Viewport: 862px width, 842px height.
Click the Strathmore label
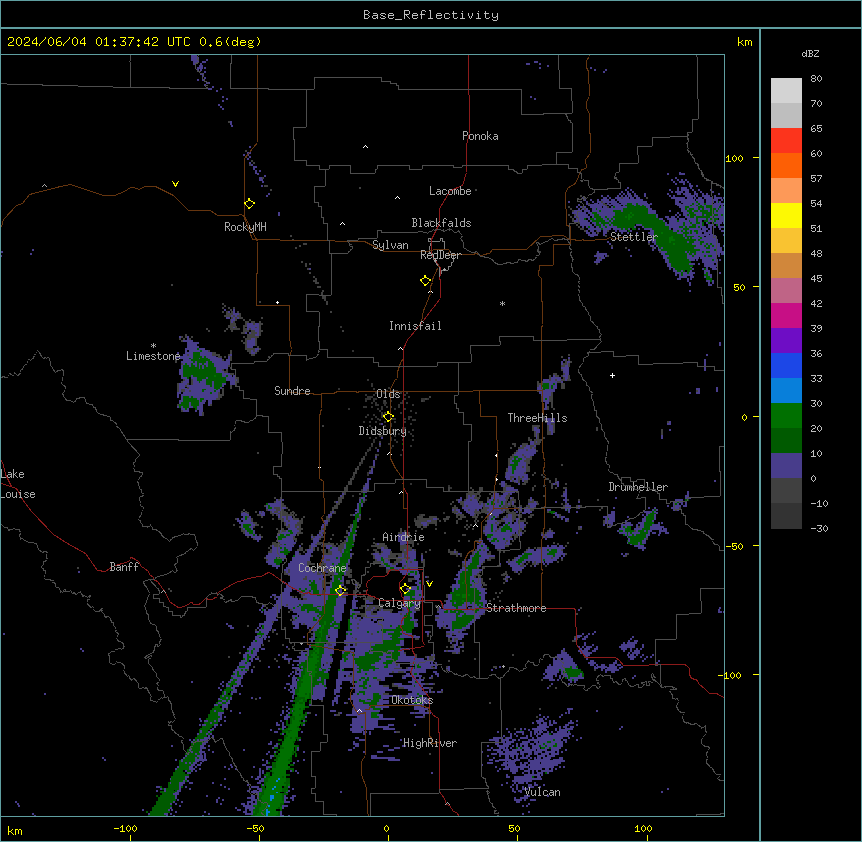[x=516, y=608]
